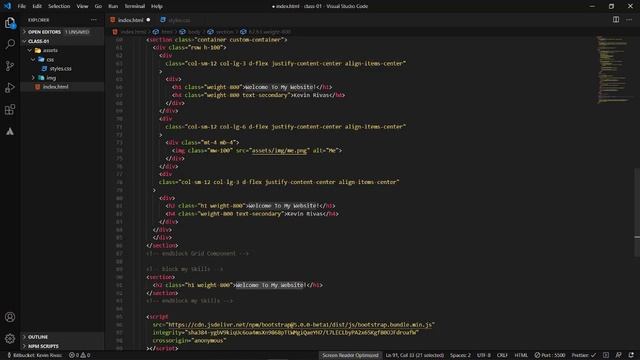The width and height of the screenshot is (640, 360).
Task: Open the Extensions view
Action: point(10,109)
